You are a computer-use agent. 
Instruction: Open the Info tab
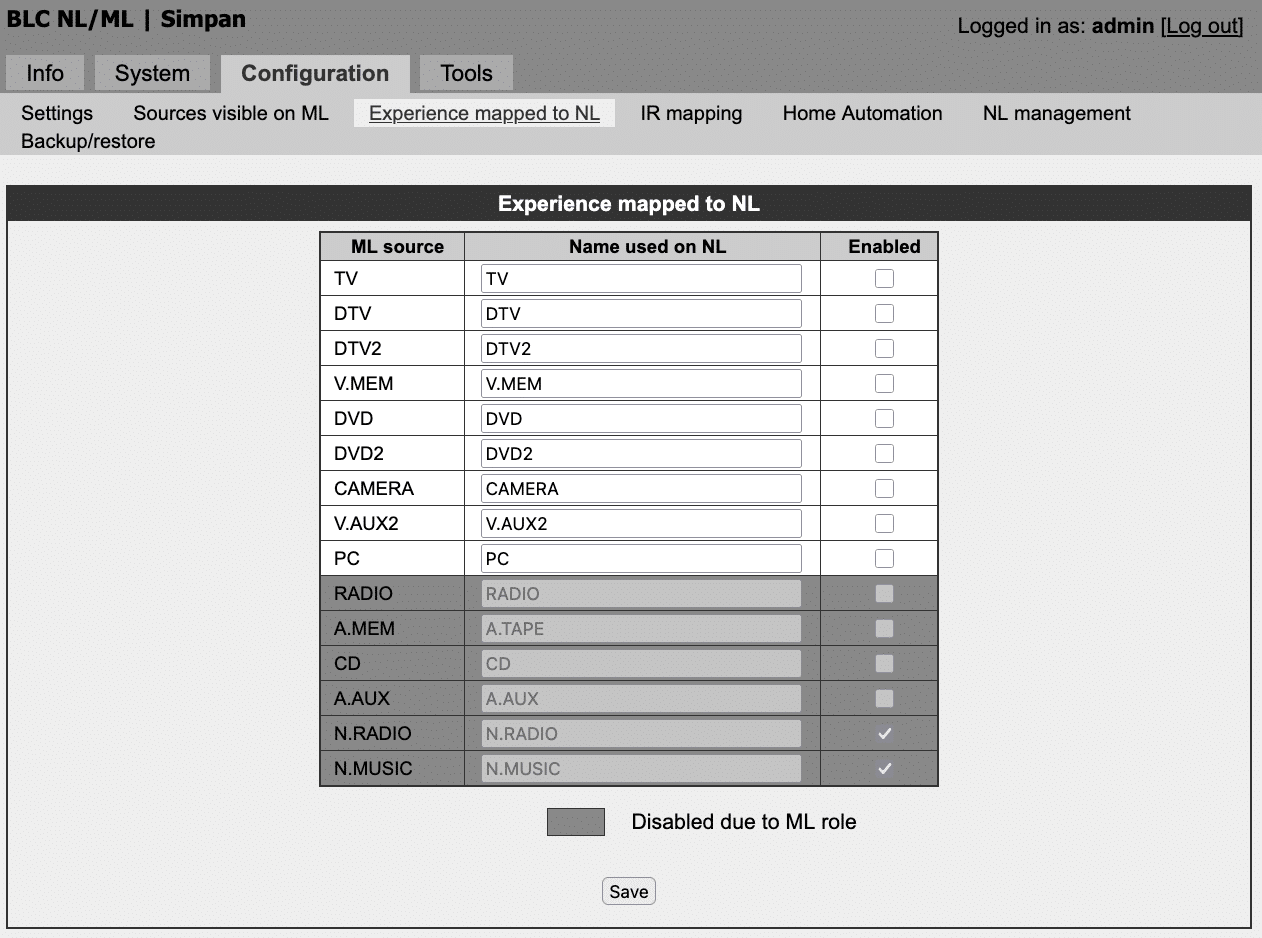tap(45, 74)
